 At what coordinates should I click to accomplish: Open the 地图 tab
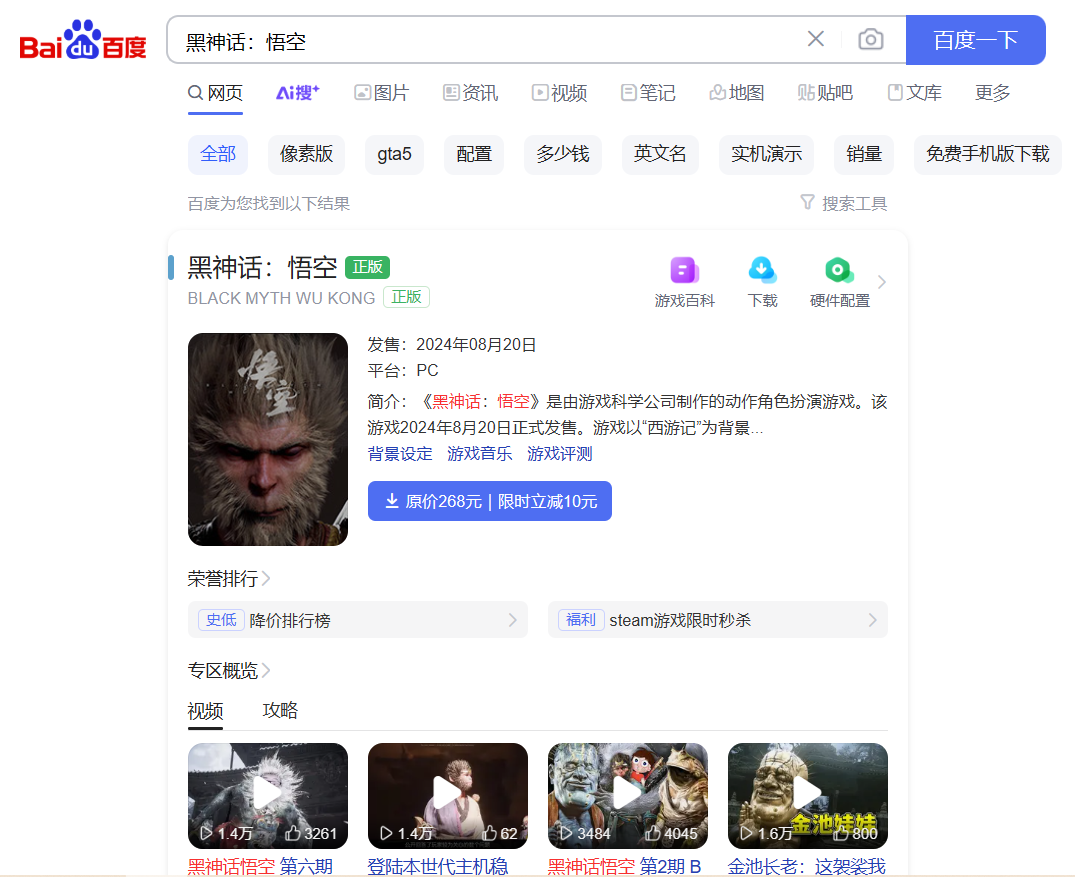tap(736, 93)
